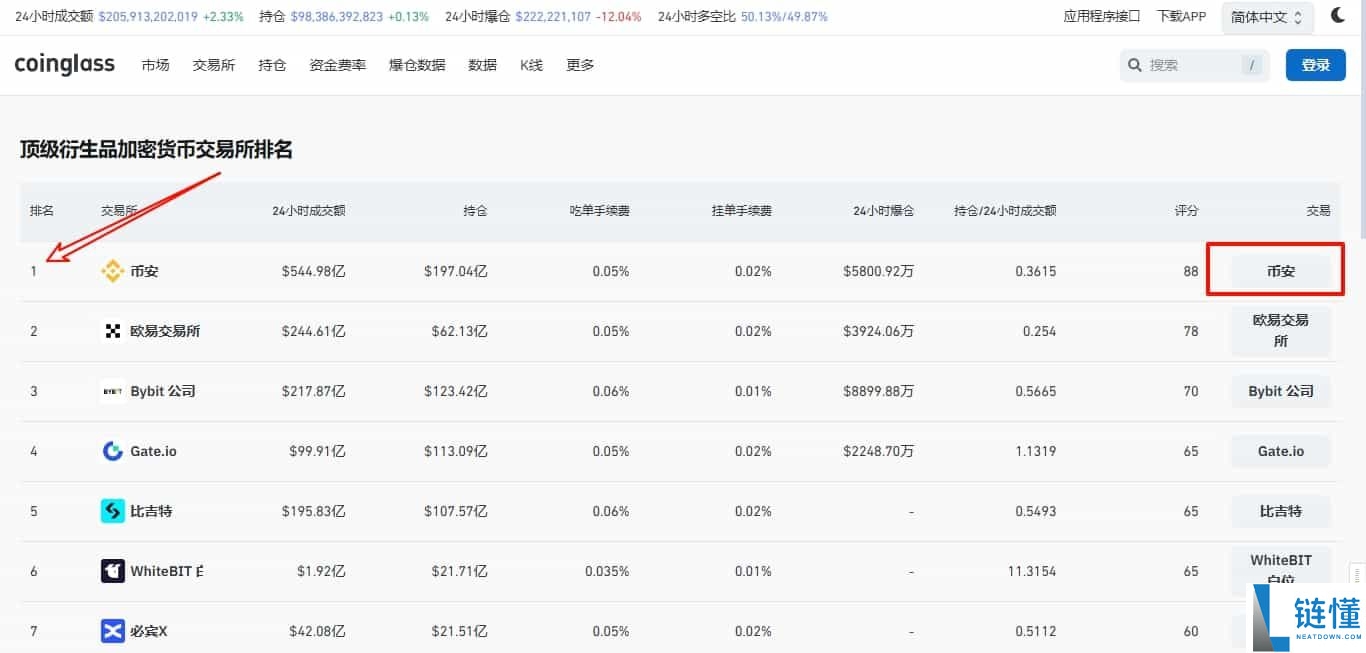Viewport: 1366px width, 653px height.
Task: Click the WhiteBIT exchange logo icon
Action: pos(112,570)
